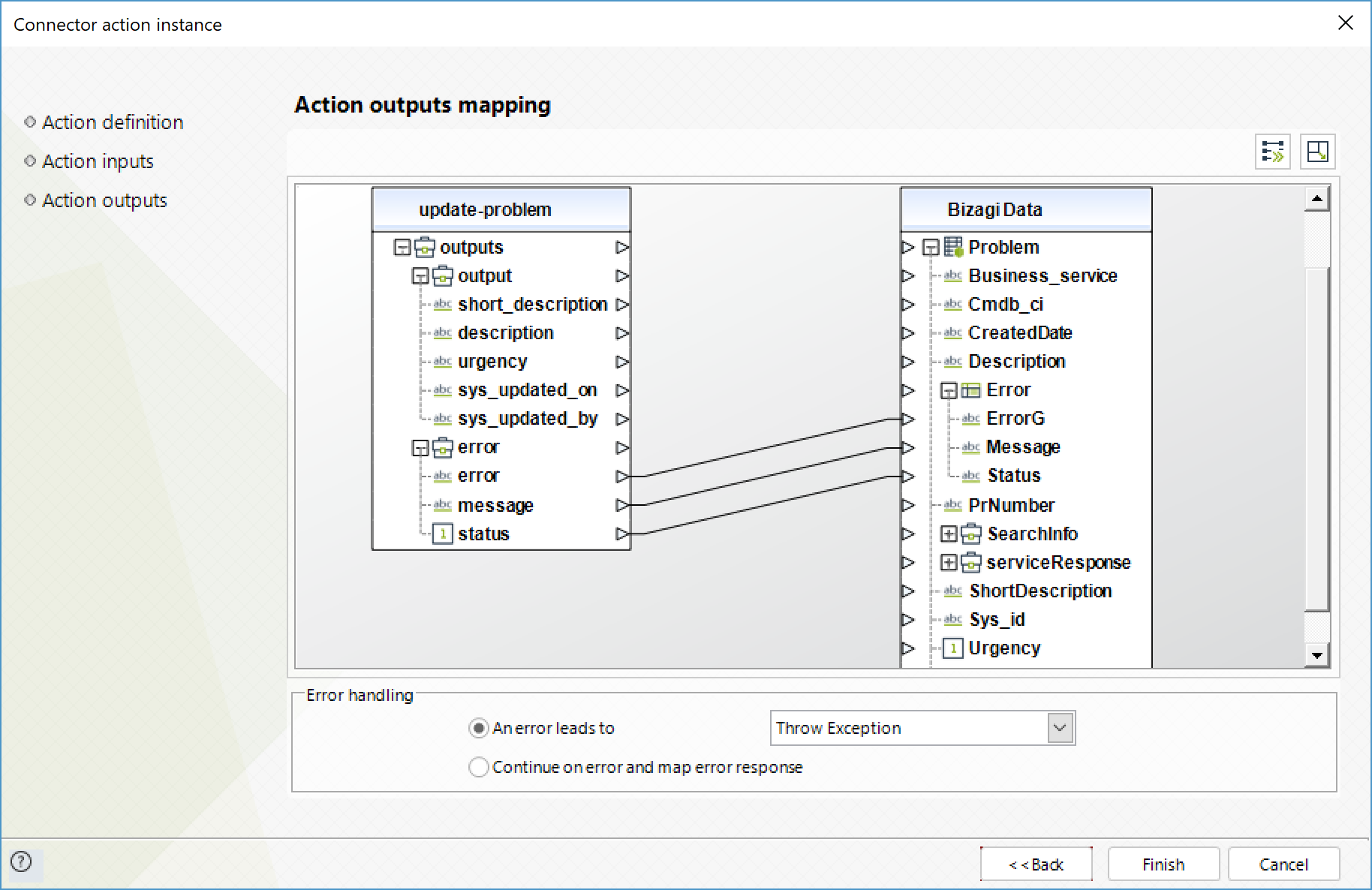The width and height of the screenshot is (1372, 890).
Task: Select the Status field under Error
Action: pos(1014,476)
